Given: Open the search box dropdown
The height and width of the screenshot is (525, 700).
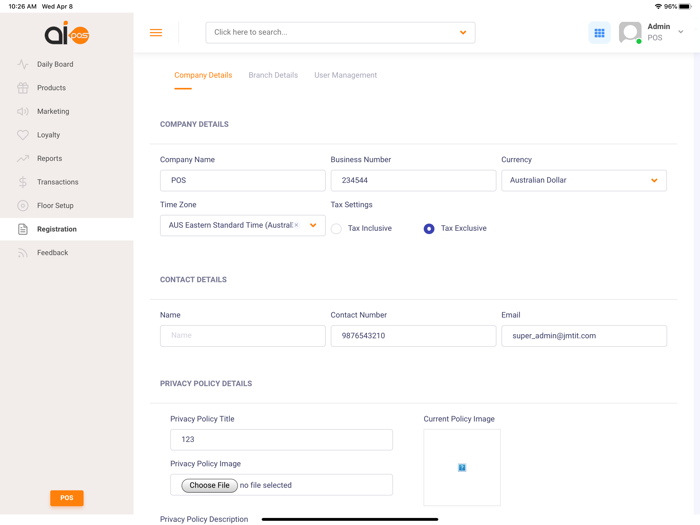Looking at the screenshot, I should (x=463, y=33).
